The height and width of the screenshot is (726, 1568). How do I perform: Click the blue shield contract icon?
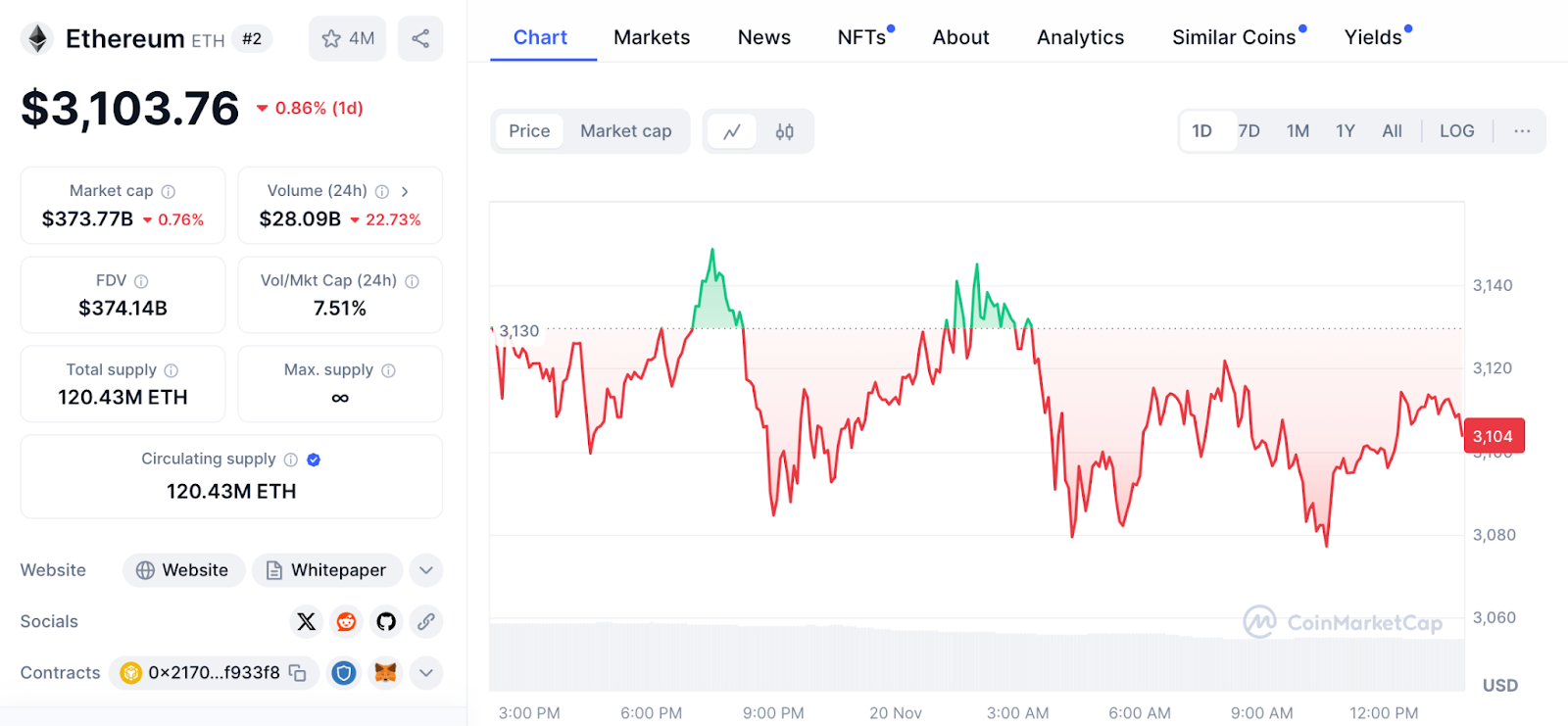coord(343,673)
